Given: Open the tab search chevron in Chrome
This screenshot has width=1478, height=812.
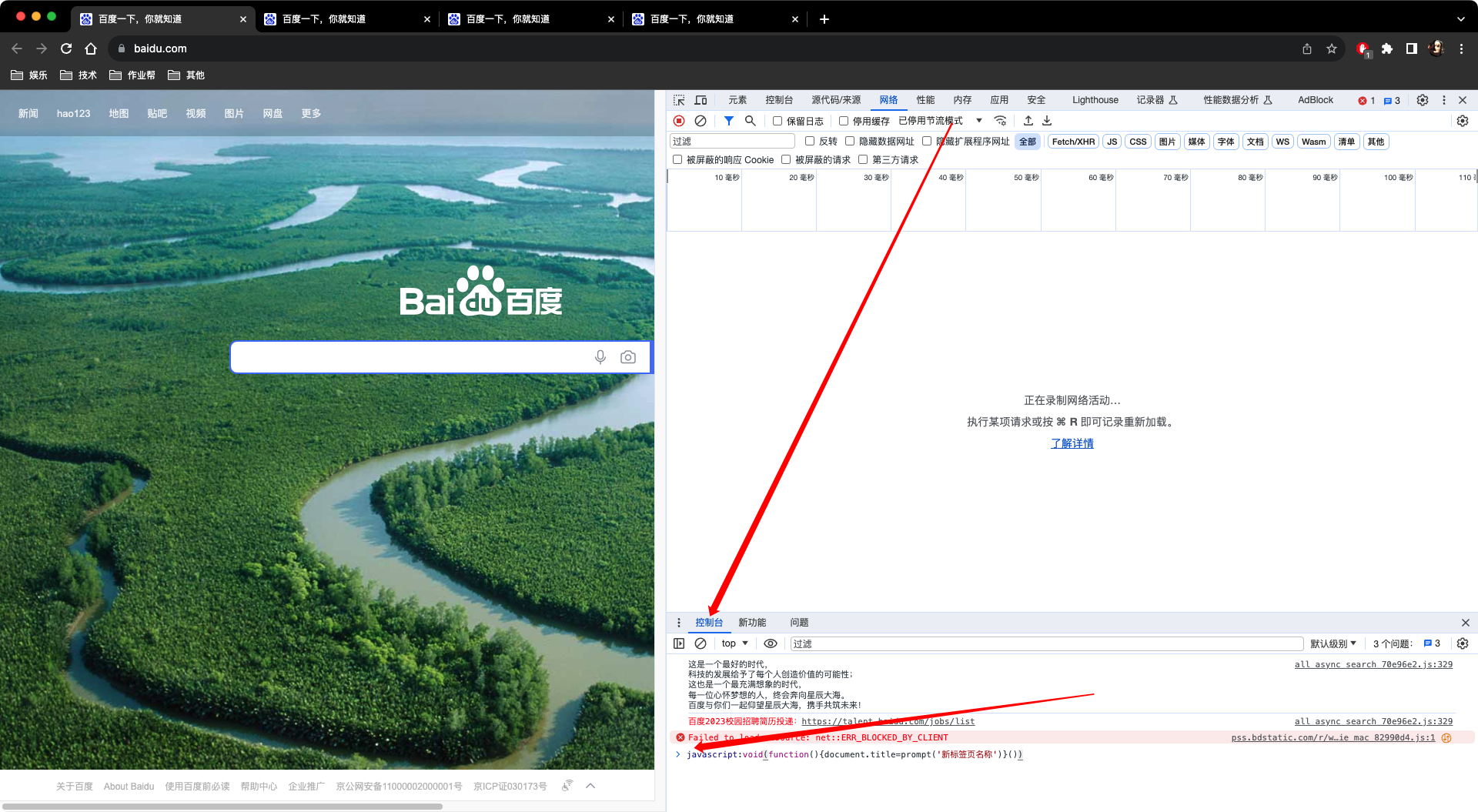Looking at the screenshot, I should point(1461,18).
